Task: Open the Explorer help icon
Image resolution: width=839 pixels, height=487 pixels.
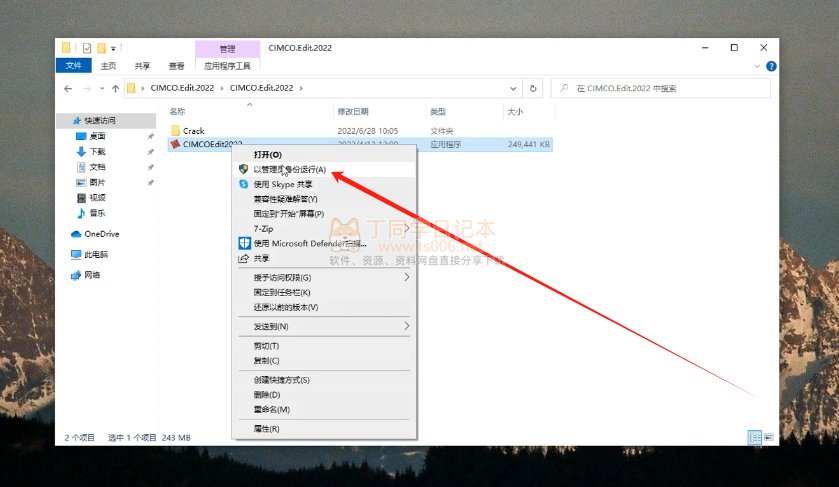Action: 771,66
